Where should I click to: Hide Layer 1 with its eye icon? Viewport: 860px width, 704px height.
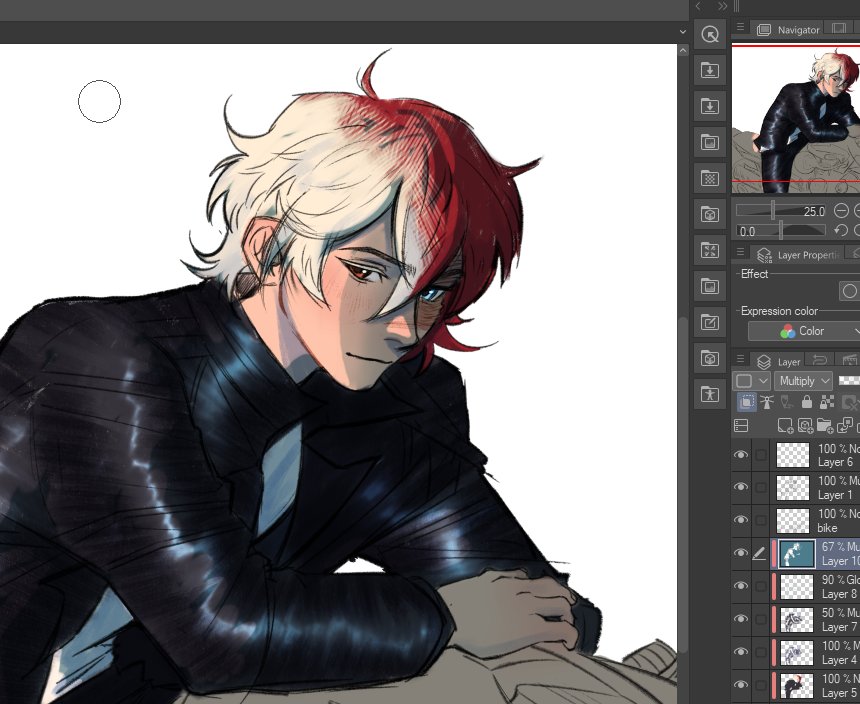point(741,487)
